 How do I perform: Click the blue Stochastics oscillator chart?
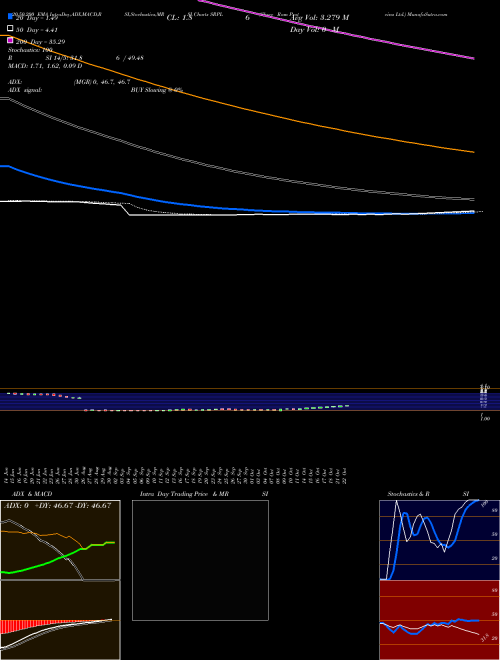click(x=439, y=540)
